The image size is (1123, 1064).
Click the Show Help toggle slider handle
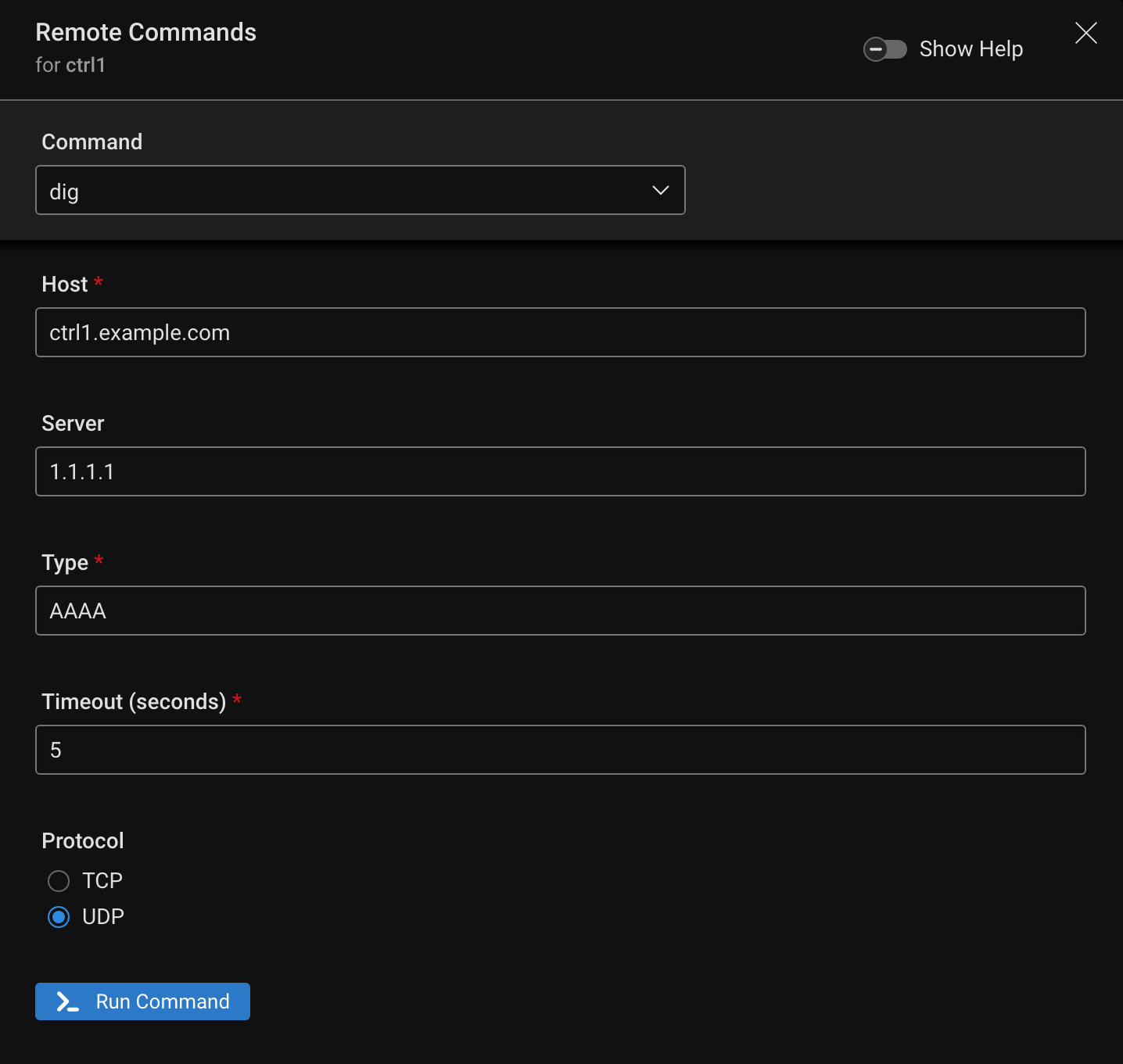click(x=876, y=48)
